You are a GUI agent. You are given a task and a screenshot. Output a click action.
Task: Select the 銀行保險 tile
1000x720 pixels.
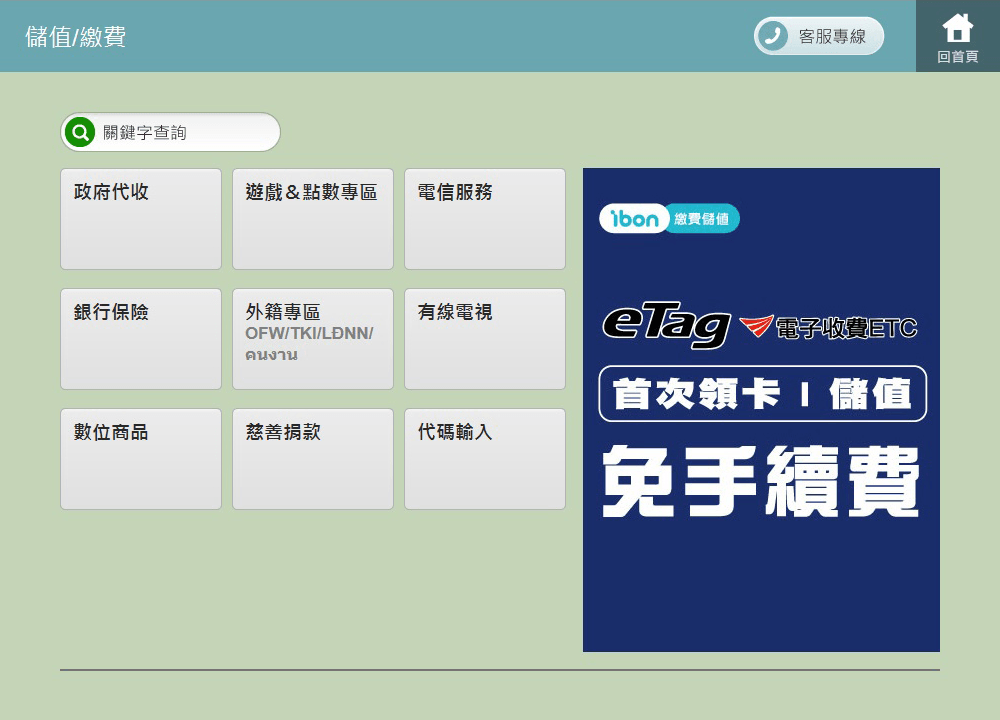tap(141, 339)
